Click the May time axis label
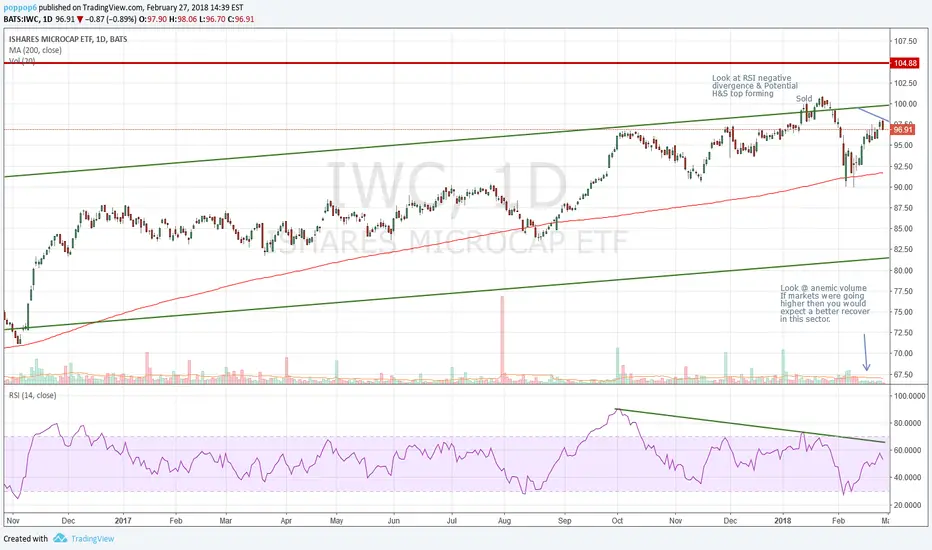932x550 pixels. pyautogui.click(x=336, y=520)
